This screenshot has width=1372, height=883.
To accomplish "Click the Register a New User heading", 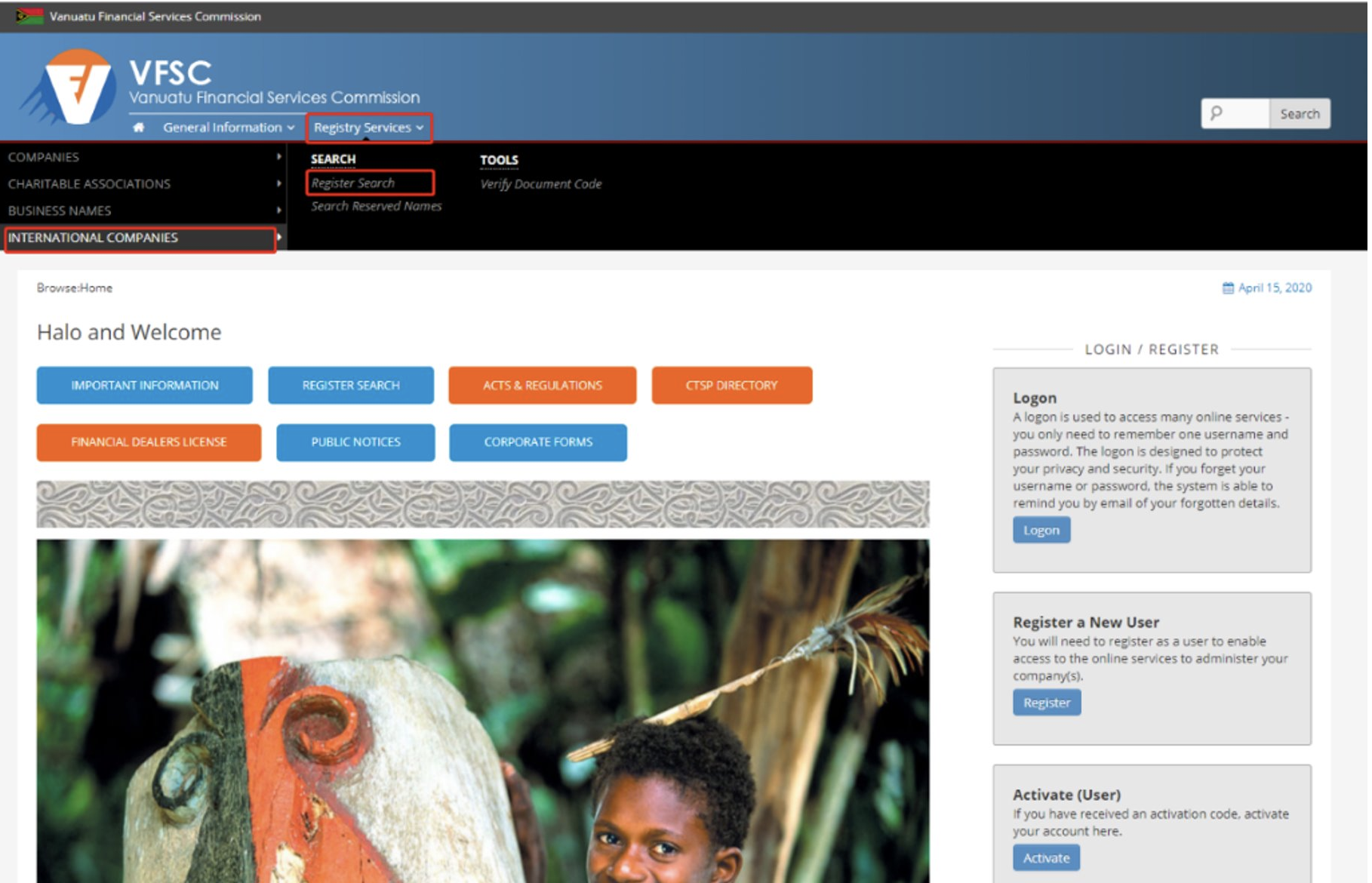I will (x=1086, y=622).
